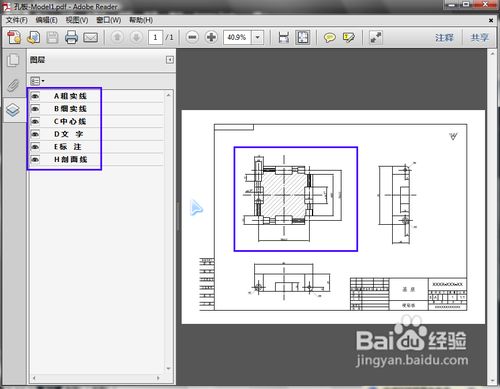Click the Save floppy disk icon
Image resolution: width=500 pixels, height=389 pixels.
pyautogui.click(x=52, y=37)
